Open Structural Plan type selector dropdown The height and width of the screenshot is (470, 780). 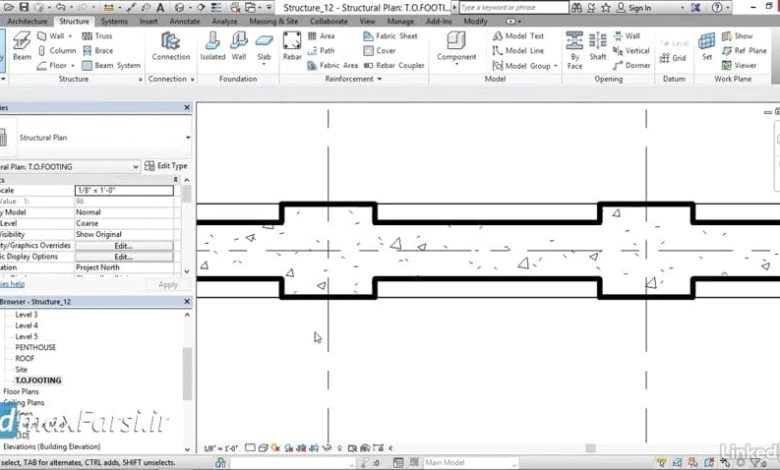pos(188,138)
